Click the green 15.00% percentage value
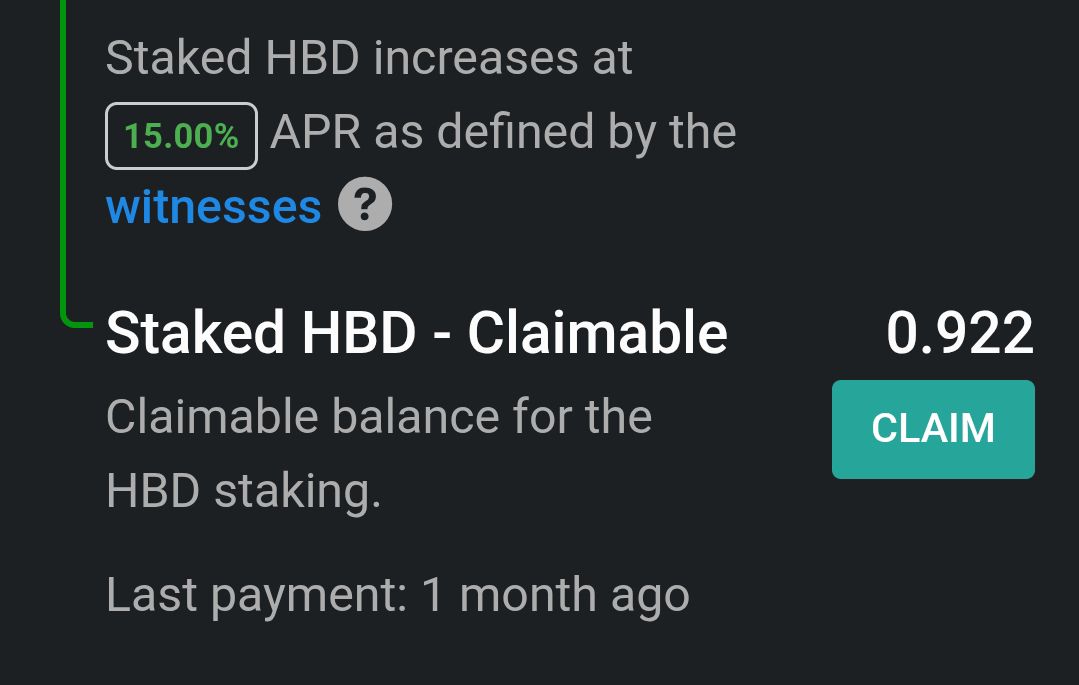The height and width of the screenshot is (685, 1079). click(x=182, y=136)
